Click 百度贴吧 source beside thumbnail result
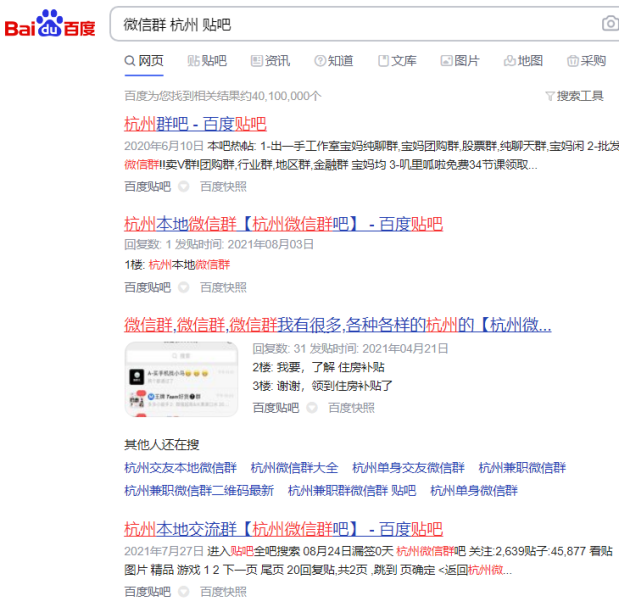 (276, 408)
